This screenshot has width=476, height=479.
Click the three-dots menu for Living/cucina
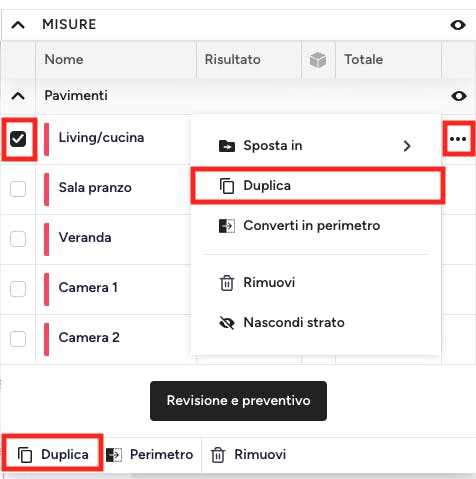[458, 139]
